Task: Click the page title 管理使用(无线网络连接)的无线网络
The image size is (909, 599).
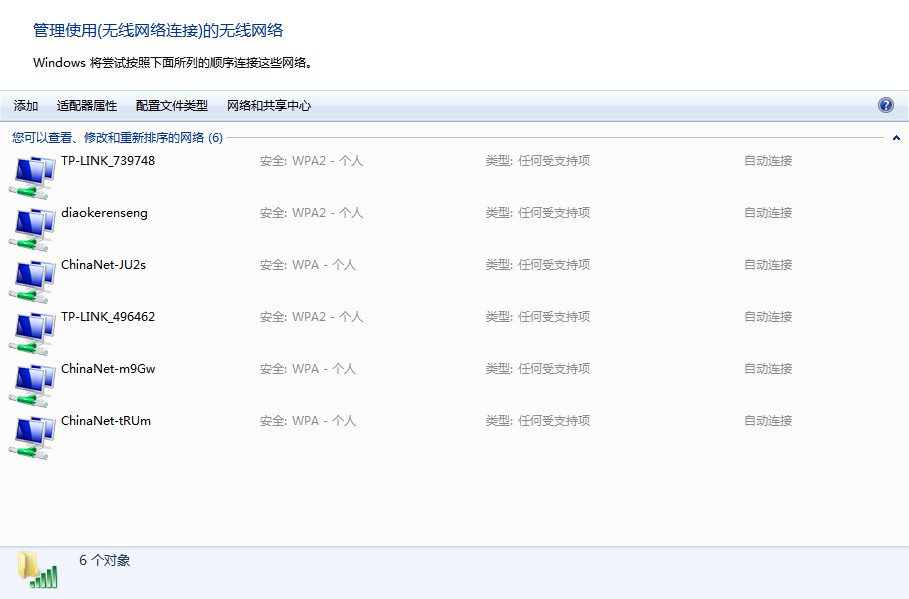Action: tap(158, 30)
